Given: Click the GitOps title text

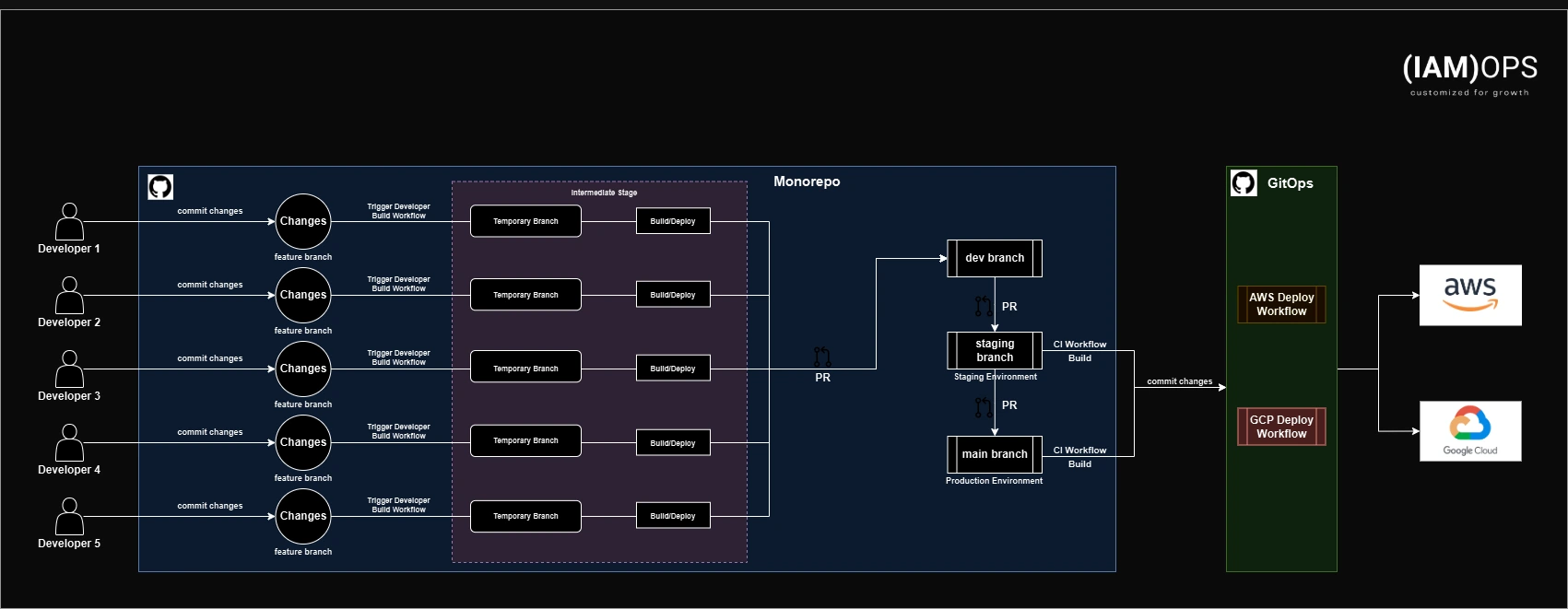Looking at the screenshot, I should pos(1290,183).
